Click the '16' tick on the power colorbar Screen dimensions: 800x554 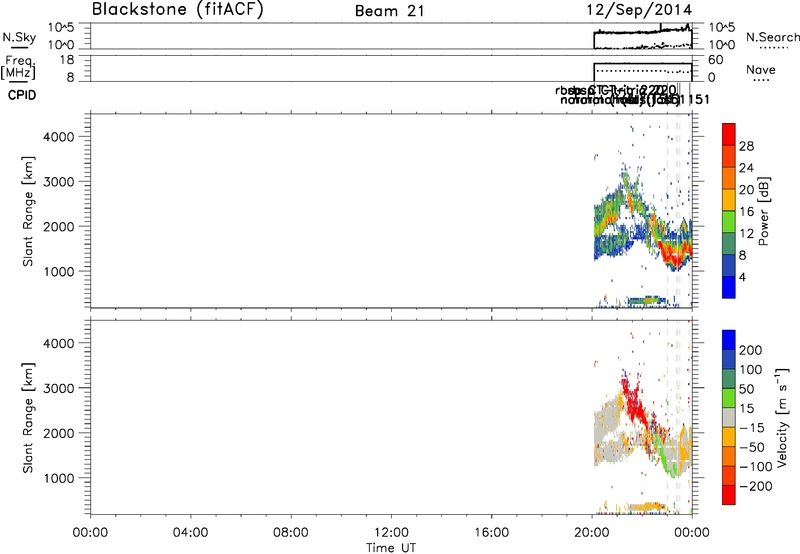(746, 212)
